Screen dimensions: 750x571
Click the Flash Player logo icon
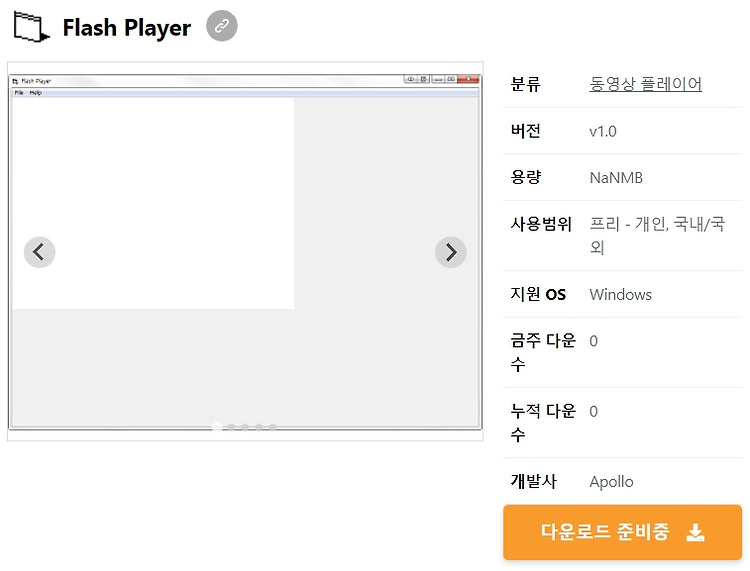tap(31, 27)
